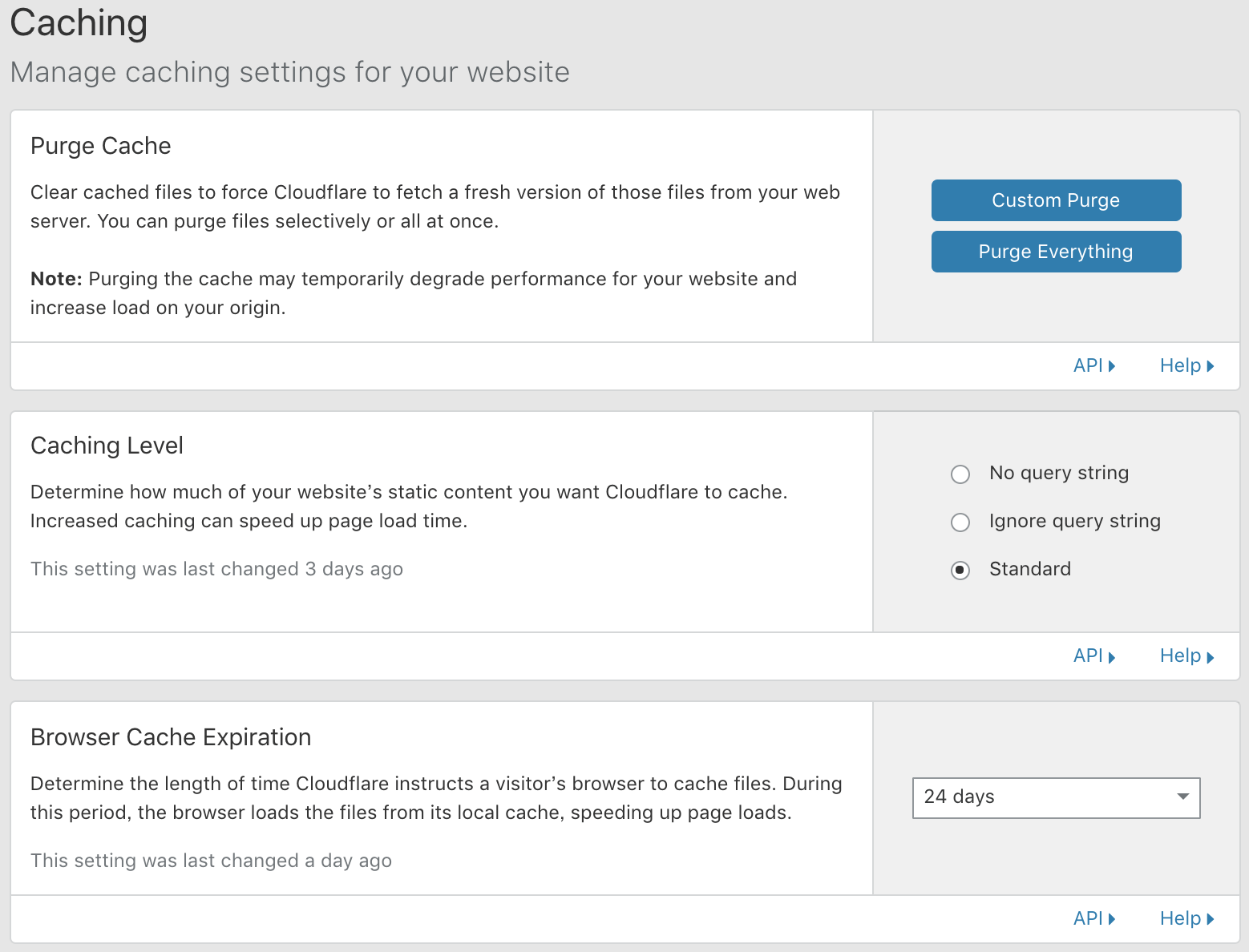Select the Ignore query string option
1249x952 pixels.
click(960, 522)
